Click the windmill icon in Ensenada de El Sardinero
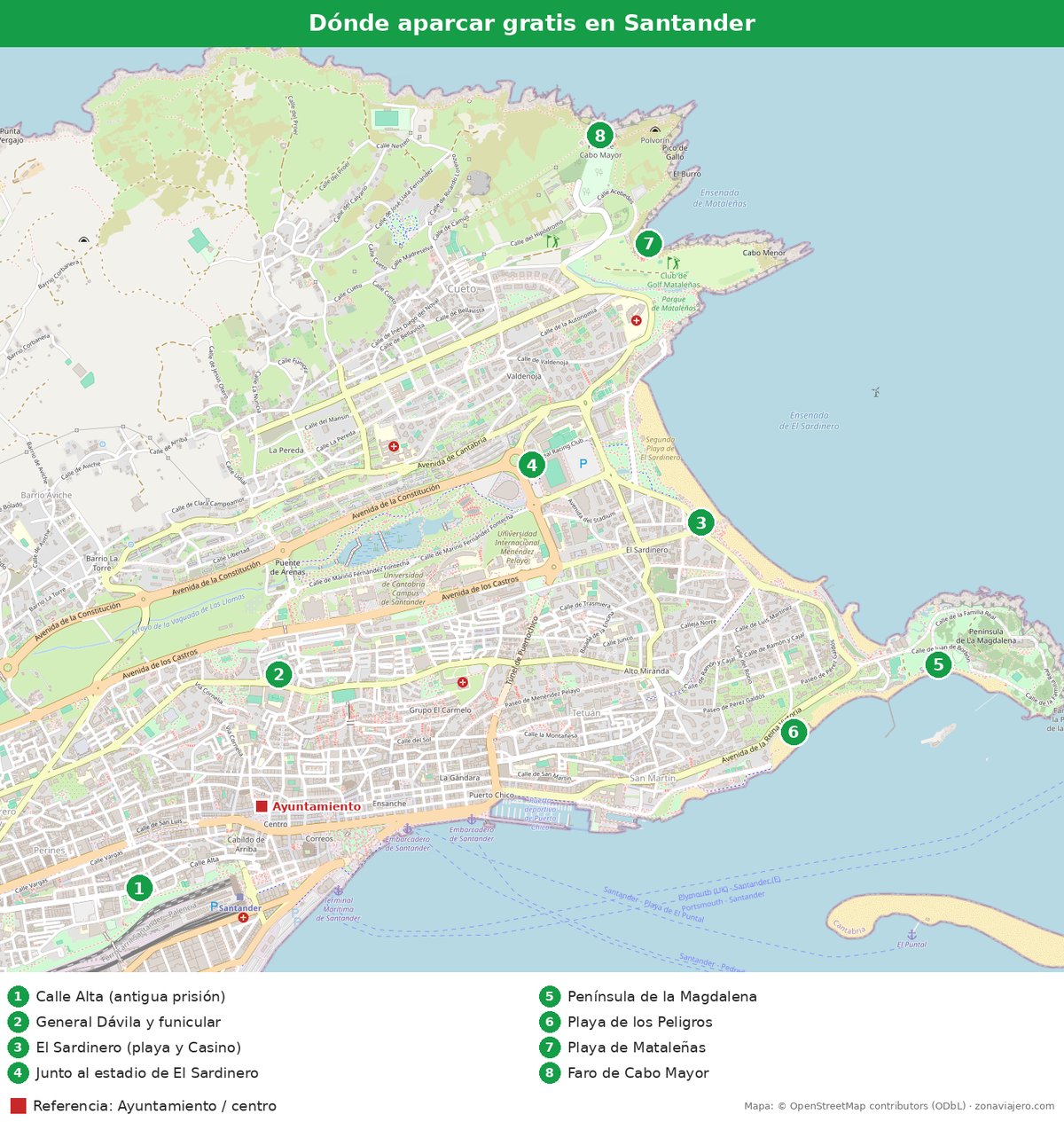 click(x=875, y=391)
